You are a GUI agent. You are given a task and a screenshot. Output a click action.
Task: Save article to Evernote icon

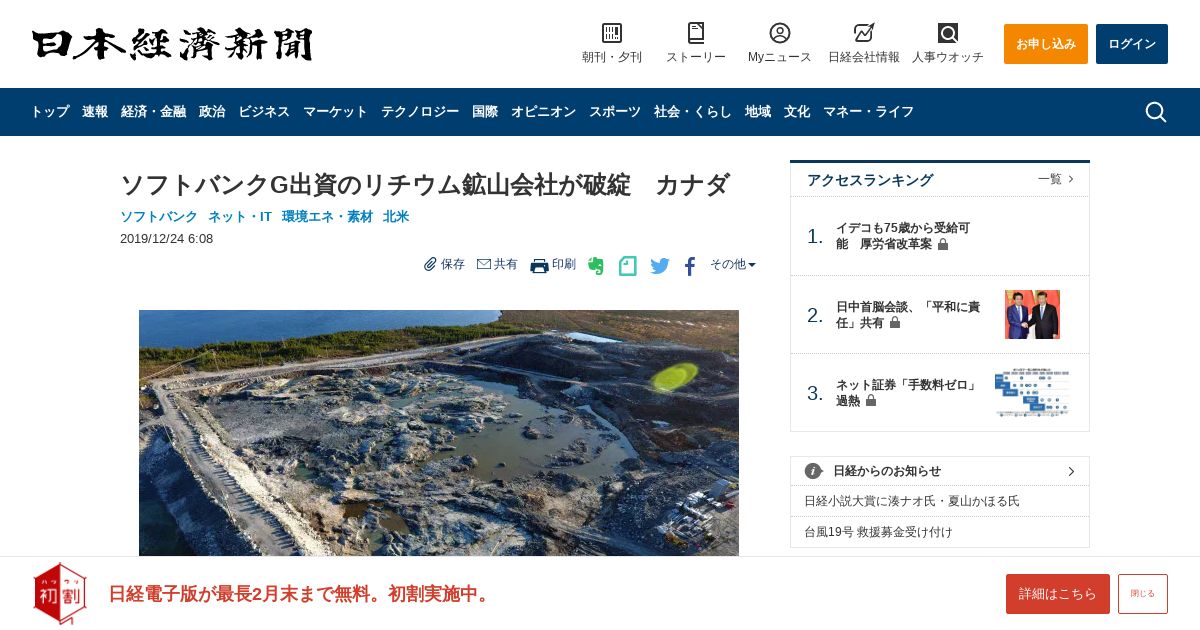[595, 266]
